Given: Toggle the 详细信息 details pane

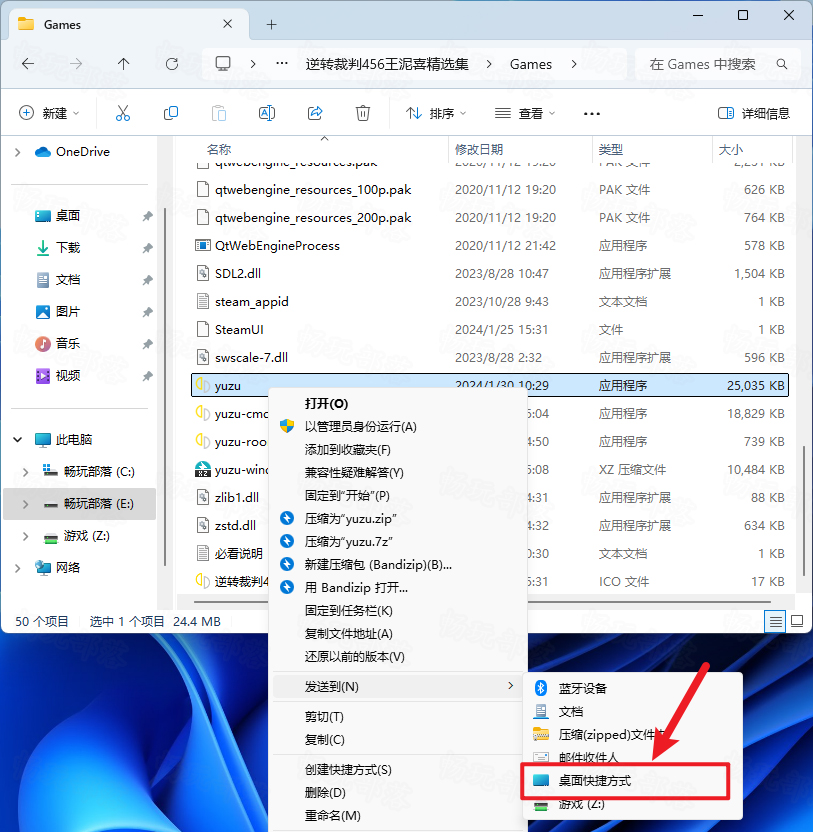Looking at the screenshot, I should point(754,113).
